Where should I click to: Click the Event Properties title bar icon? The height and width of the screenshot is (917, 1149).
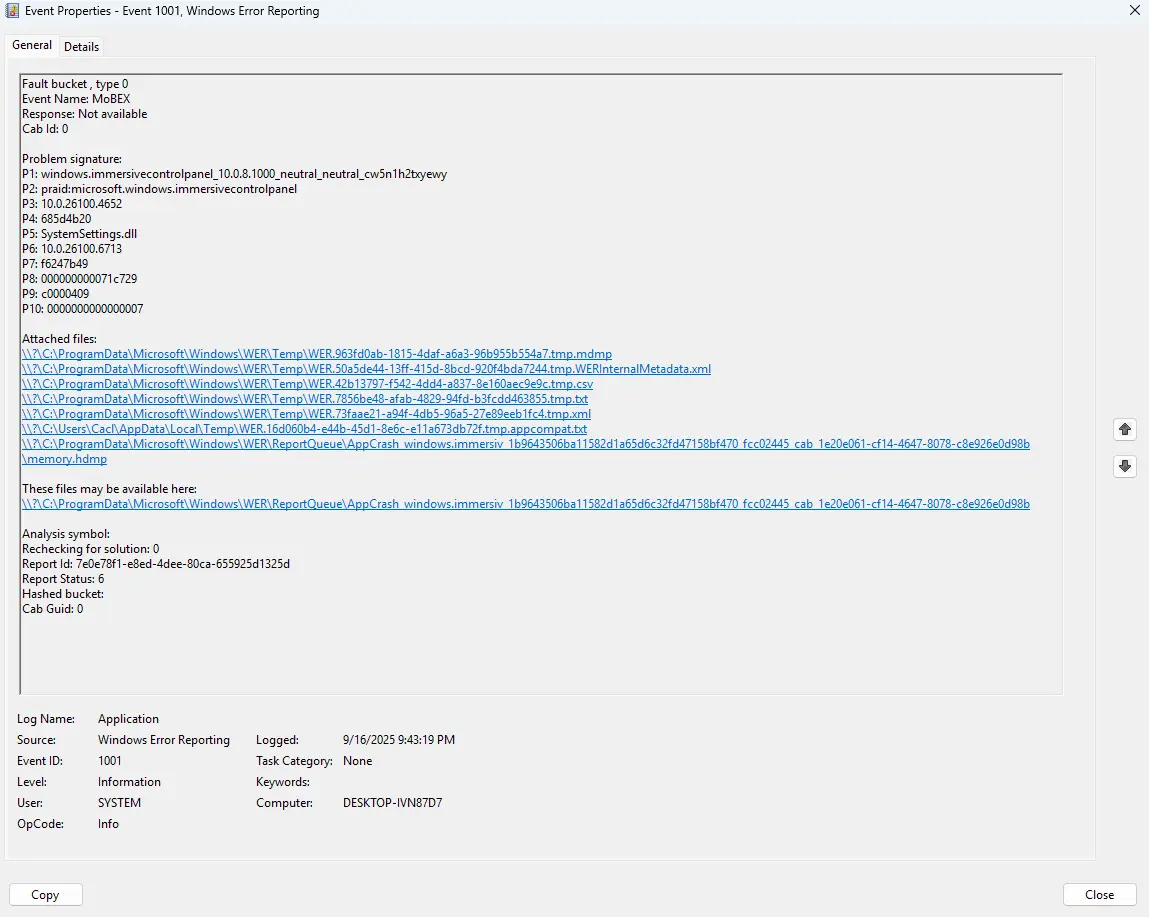pos(12,10)
